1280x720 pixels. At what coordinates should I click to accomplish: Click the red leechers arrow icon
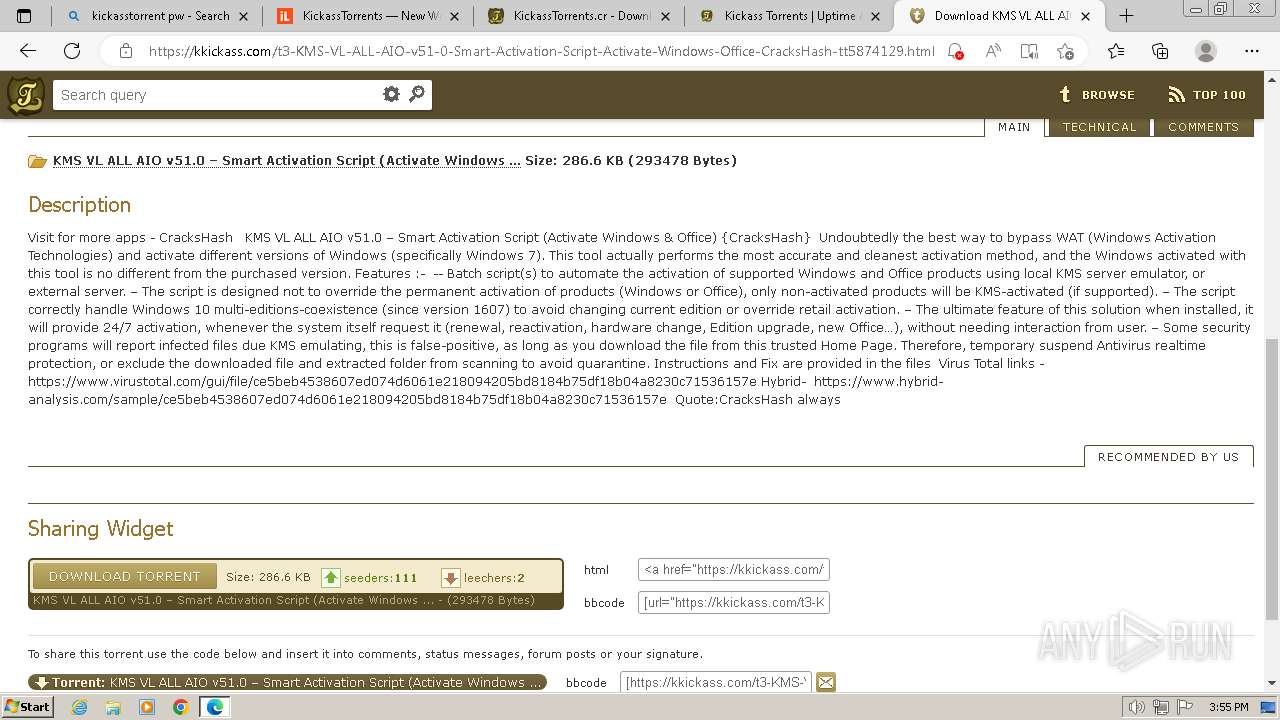(x=451, y=578)
